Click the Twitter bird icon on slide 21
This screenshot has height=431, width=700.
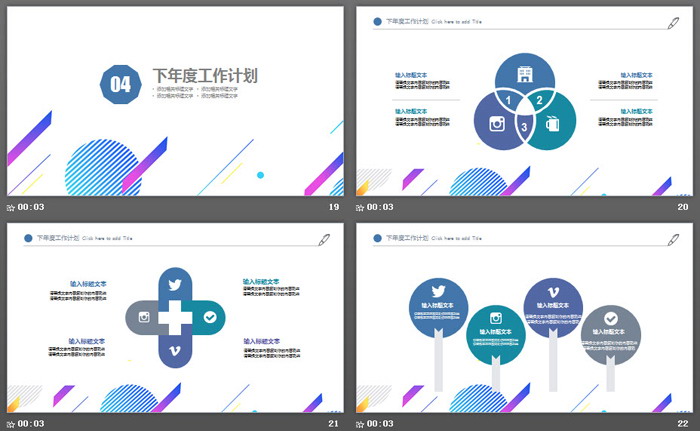pos(175,285)
